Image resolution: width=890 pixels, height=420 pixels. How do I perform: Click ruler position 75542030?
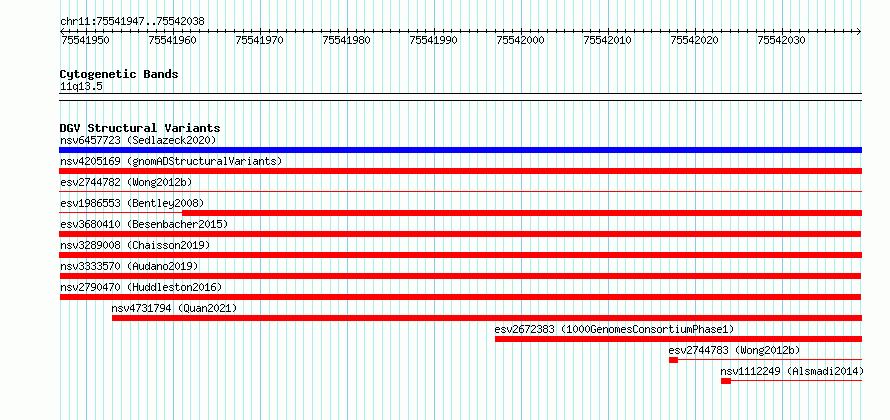tap(782, 40)
